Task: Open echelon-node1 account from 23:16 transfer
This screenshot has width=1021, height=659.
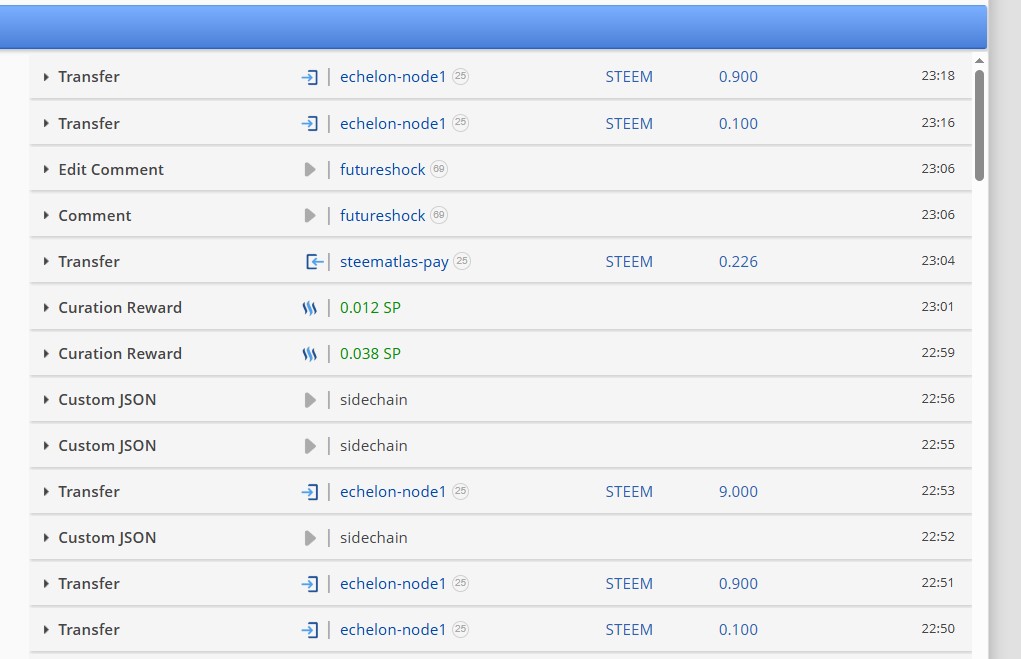Action: coord(392,124)
